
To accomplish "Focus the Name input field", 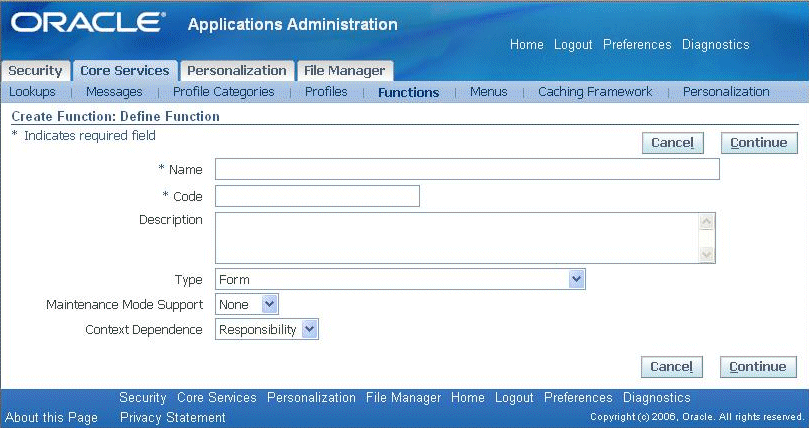I will [467, 169].
